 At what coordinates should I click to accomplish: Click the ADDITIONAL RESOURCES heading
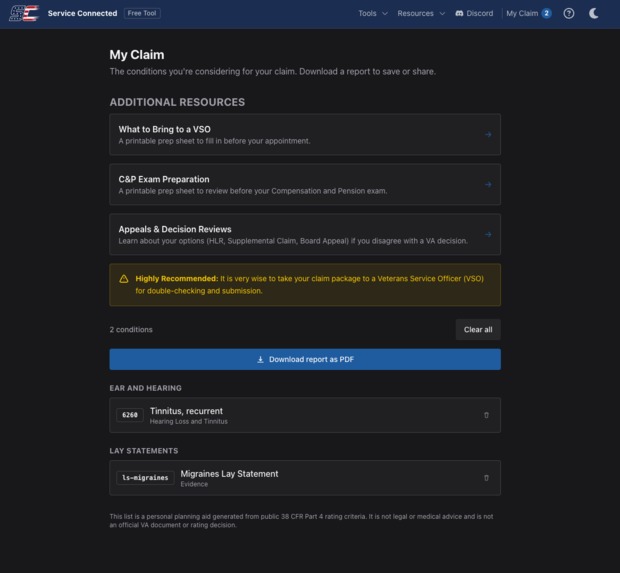[x=177, y=102]
